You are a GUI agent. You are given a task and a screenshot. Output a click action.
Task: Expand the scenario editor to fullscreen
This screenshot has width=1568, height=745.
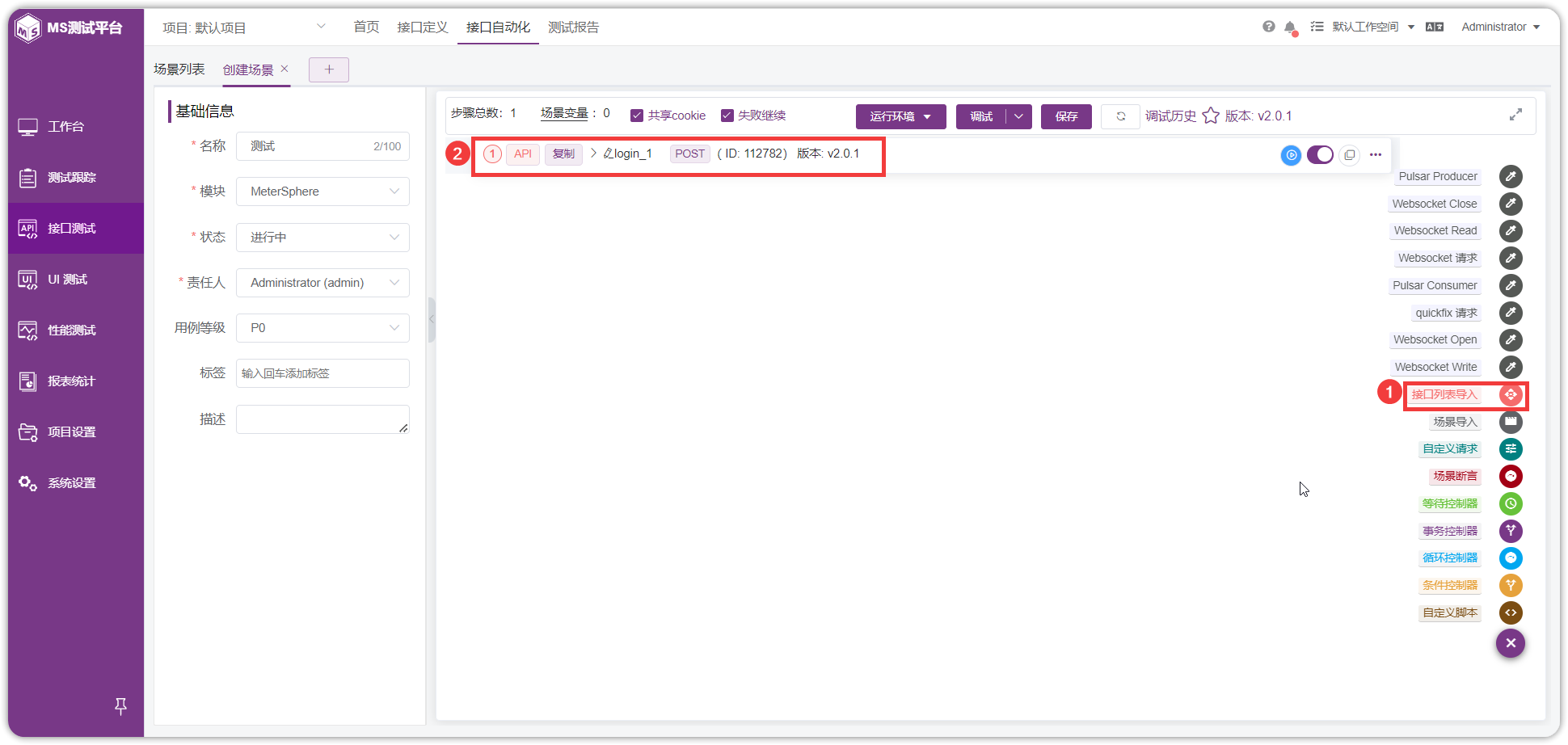pos(1515,115)
